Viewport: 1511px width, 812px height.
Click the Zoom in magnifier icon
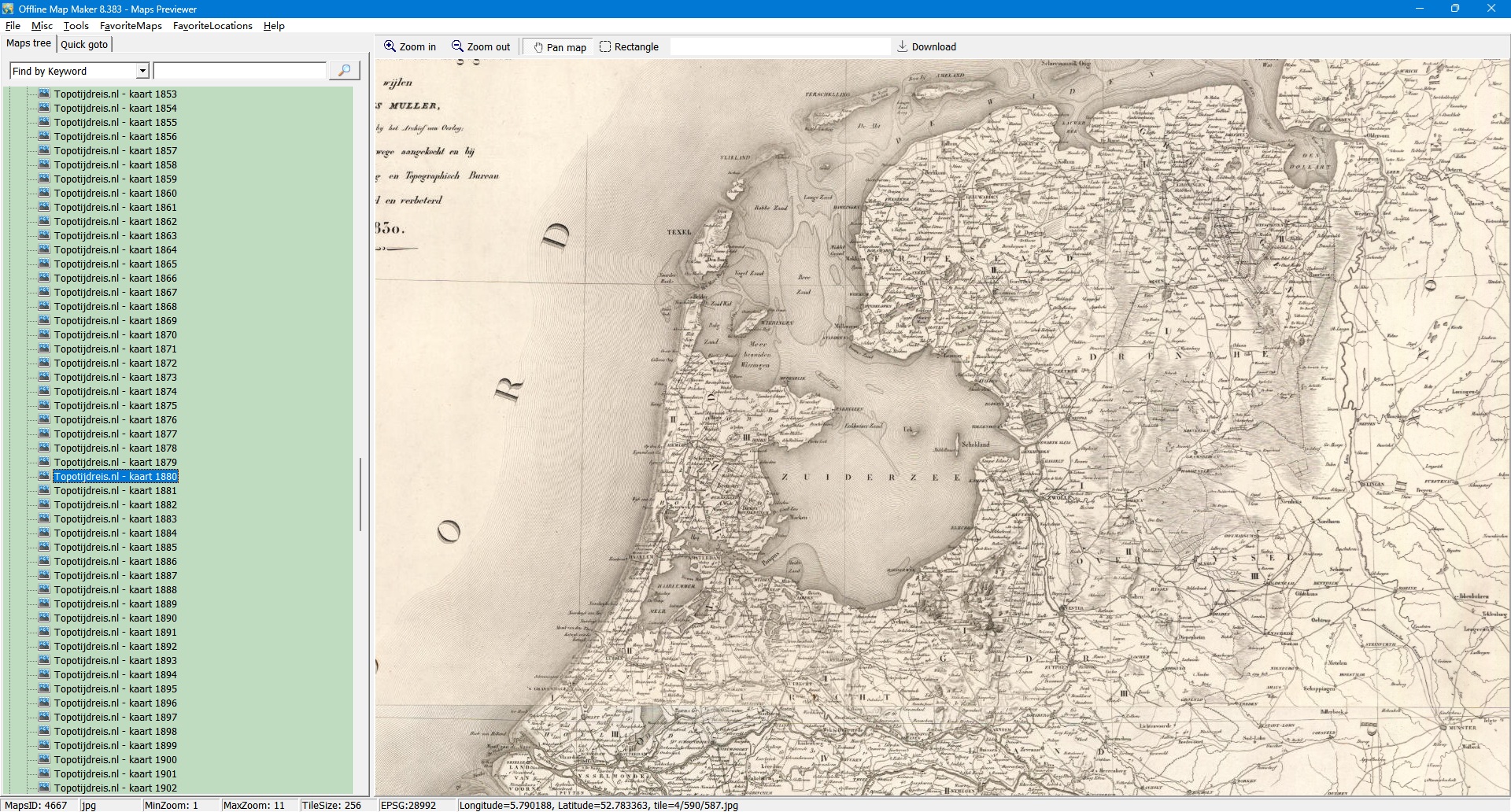390,46
